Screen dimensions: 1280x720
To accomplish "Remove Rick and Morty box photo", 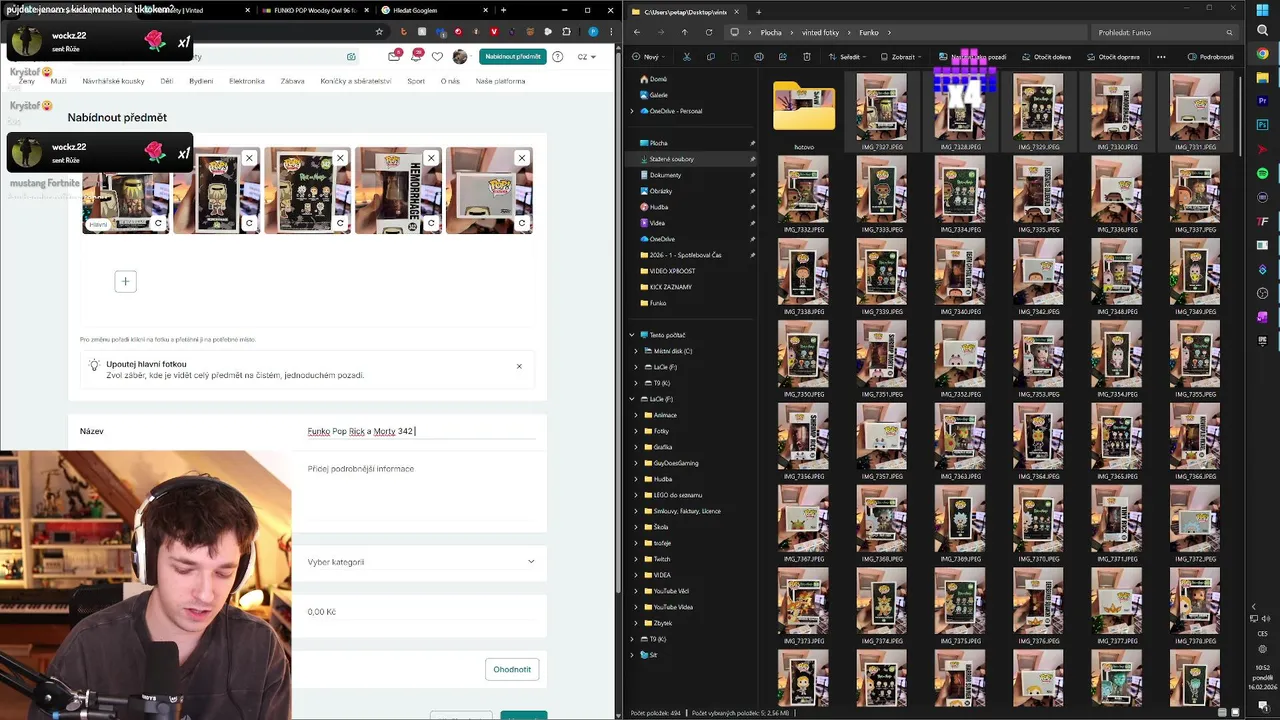I will click(340, 158).
